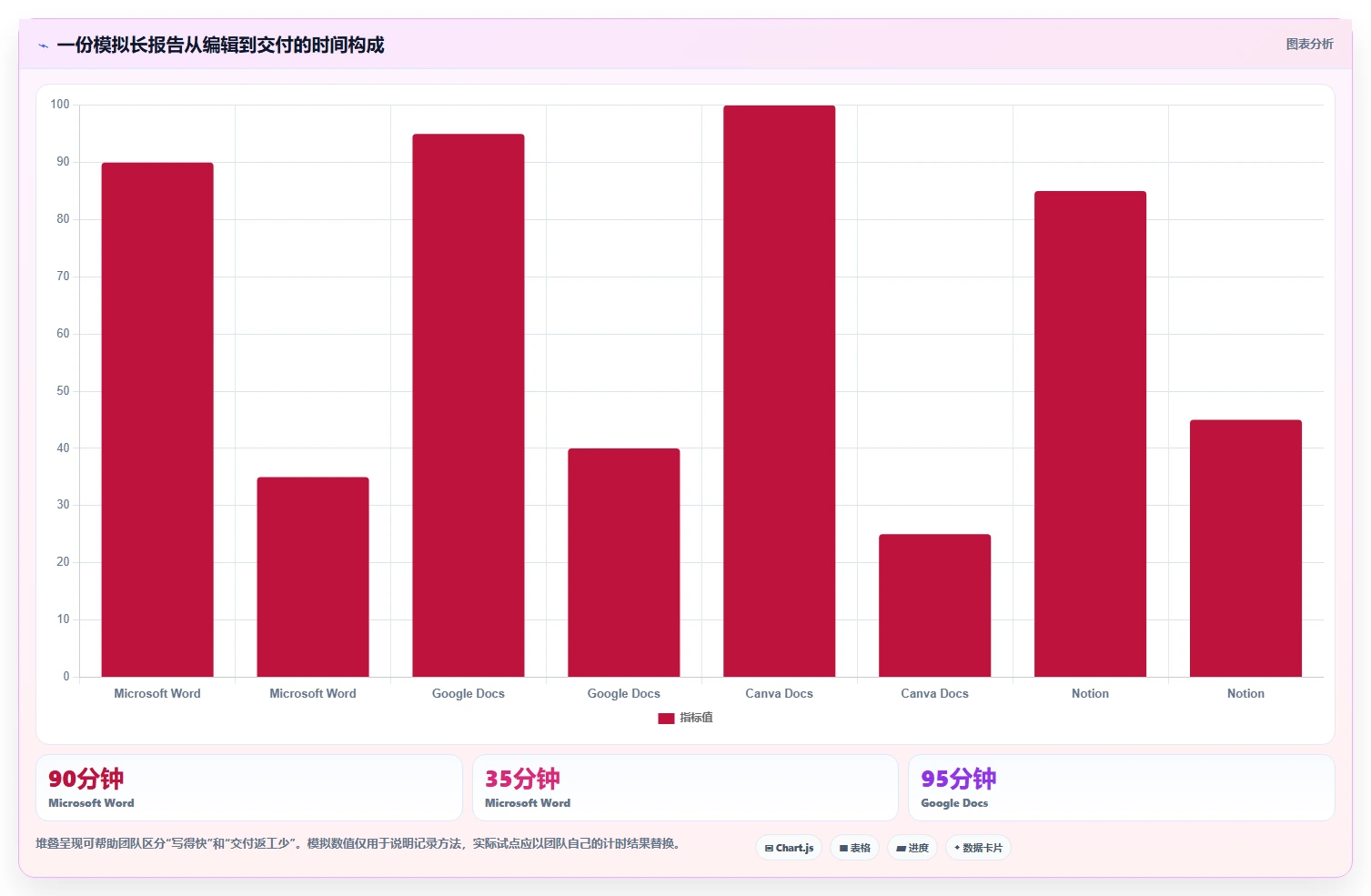Select the Google Docs bar reaching 95

click(469, 406)
